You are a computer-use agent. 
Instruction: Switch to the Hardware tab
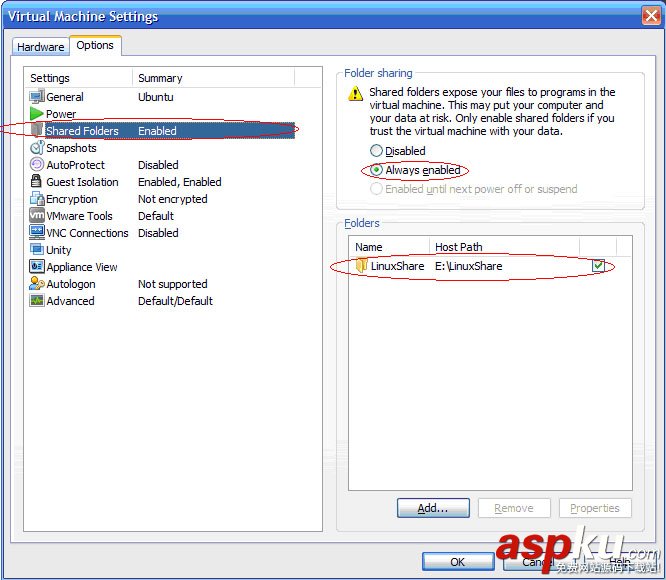41,47
